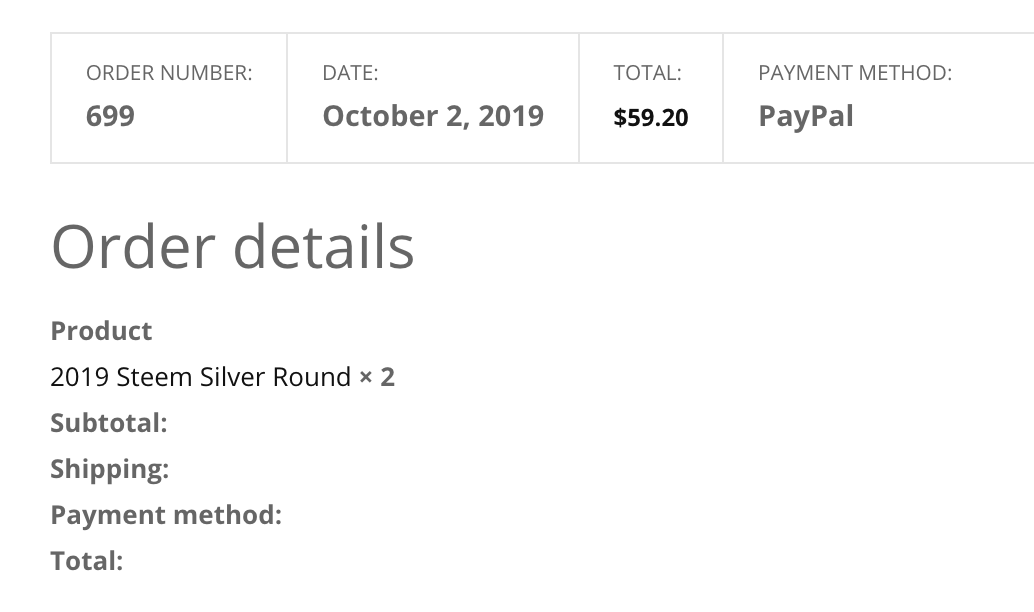Click the uppercase TOTAL label in top summary
This screenshot has height=612, width=1034.
coord(647,73)
